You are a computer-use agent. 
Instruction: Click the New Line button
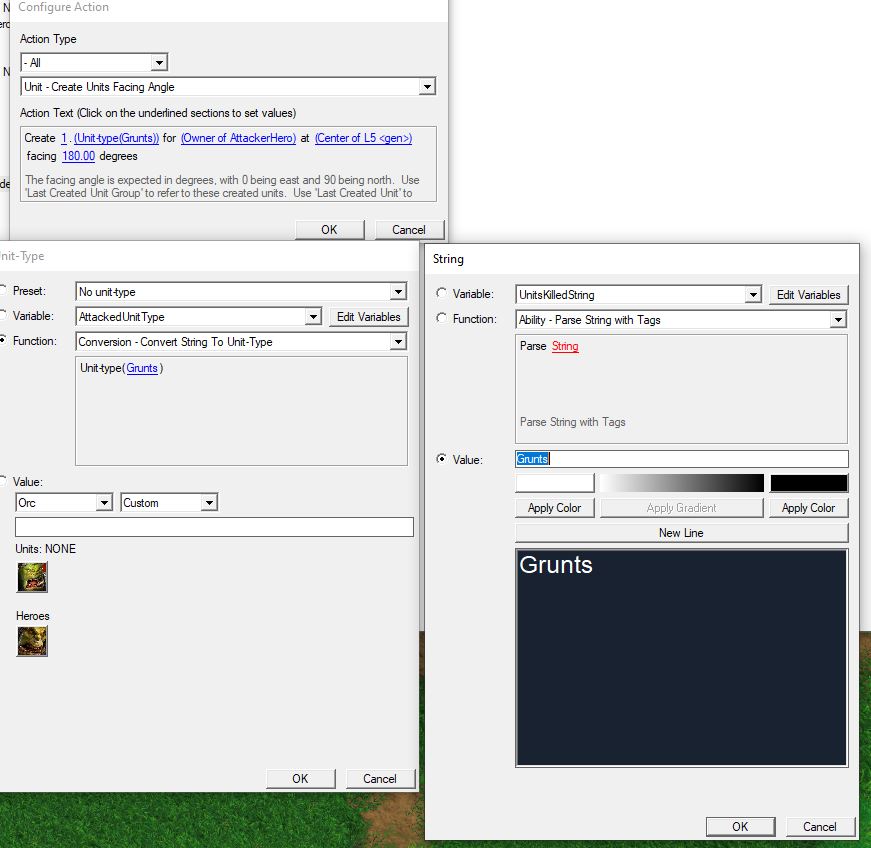[x=682, y=533]
